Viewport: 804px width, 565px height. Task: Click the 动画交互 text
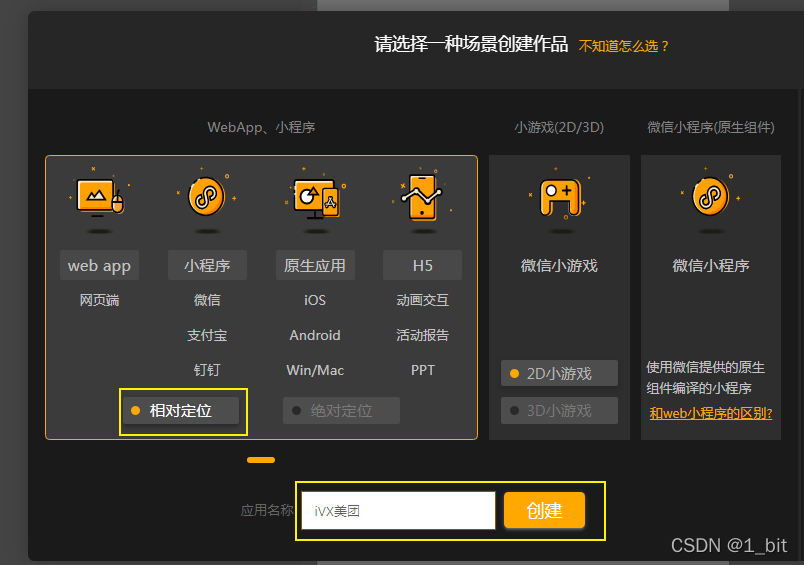click(423, 300)
